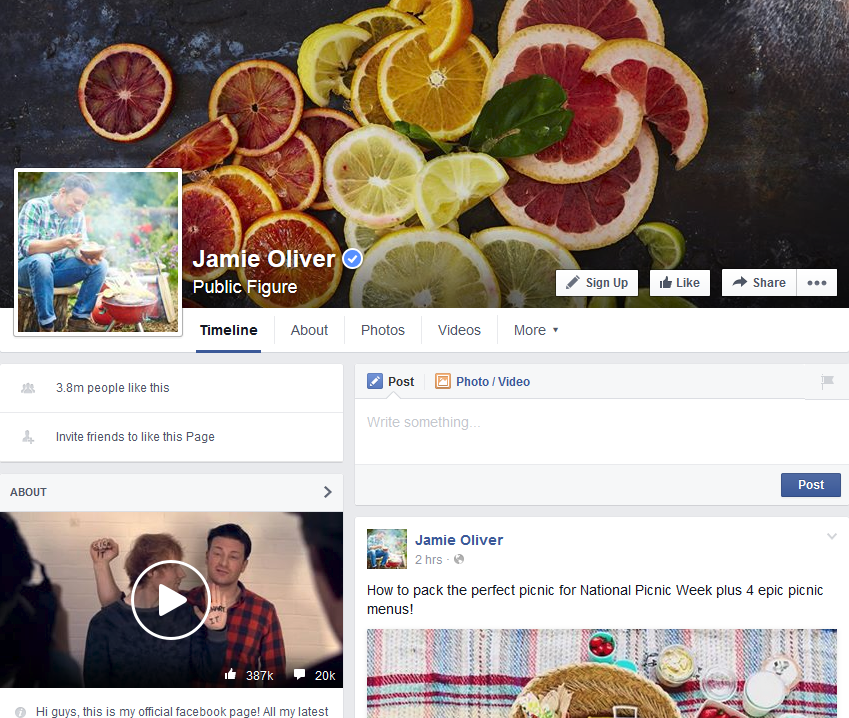The width and height of the screenshot is (849, 718).
Task: Click the Sign Up button
Action: click(597, 283)
